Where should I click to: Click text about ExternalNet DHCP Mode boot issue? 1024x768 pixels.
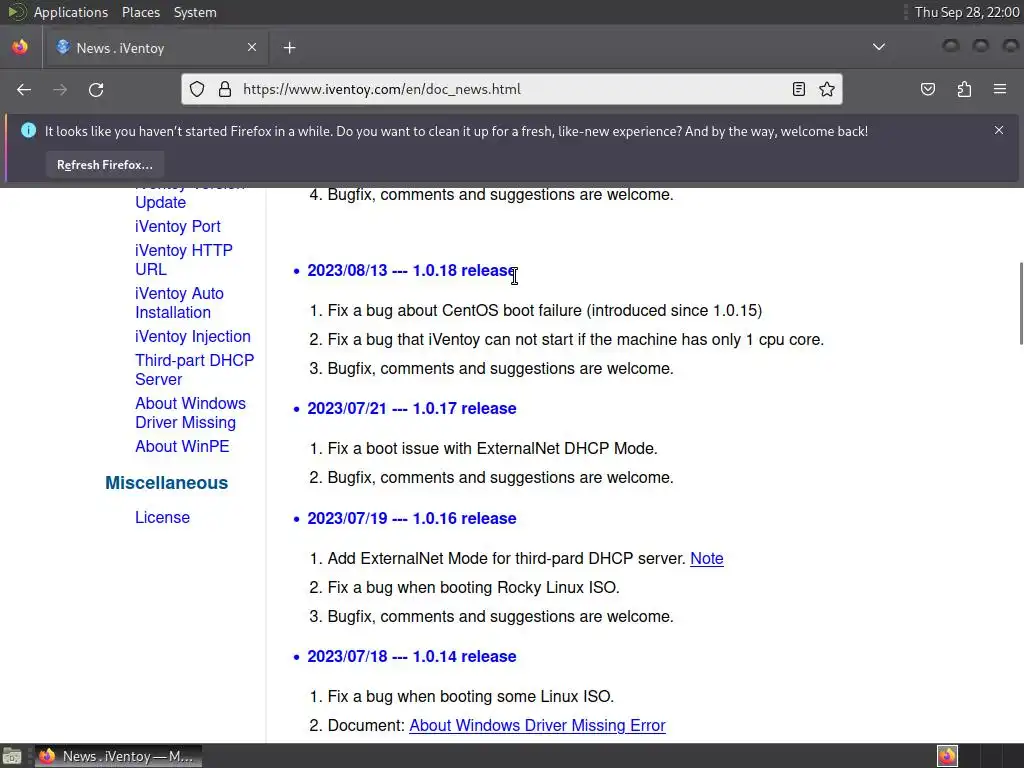tap(492, 449)
